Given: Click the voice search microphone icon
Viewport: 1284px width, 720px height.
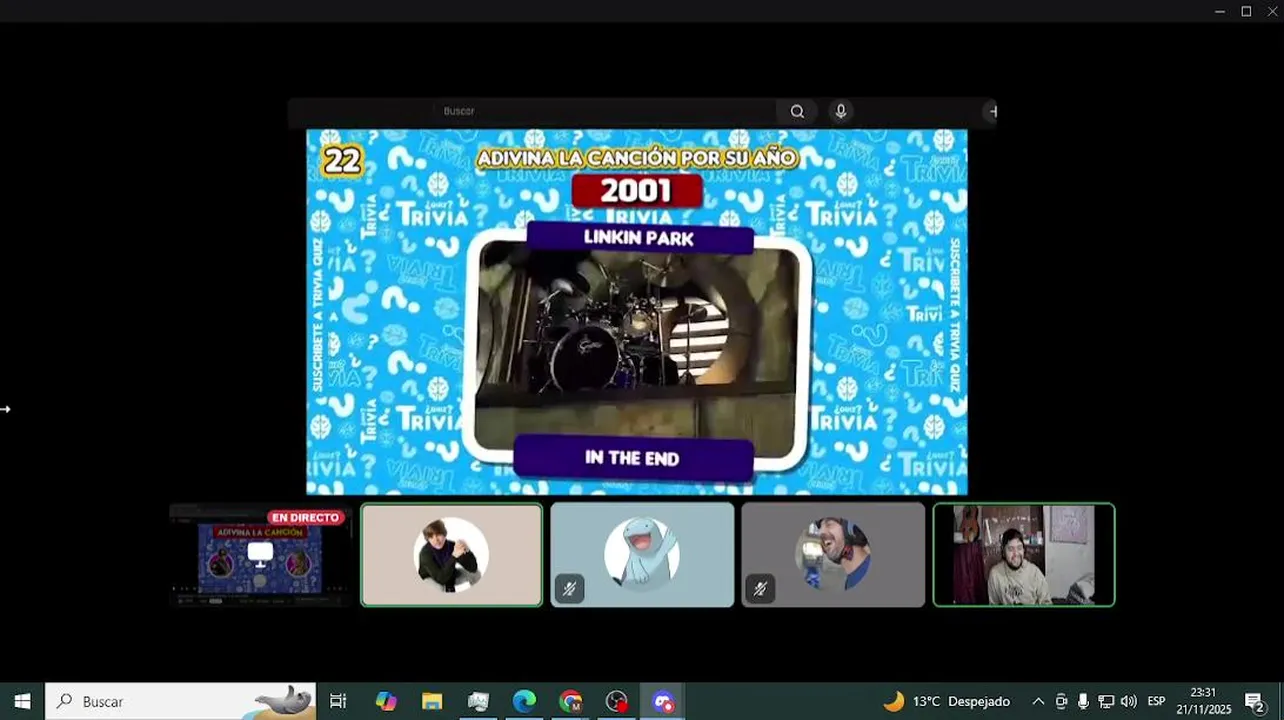Looking at the screenshot, I should point(841,112).
